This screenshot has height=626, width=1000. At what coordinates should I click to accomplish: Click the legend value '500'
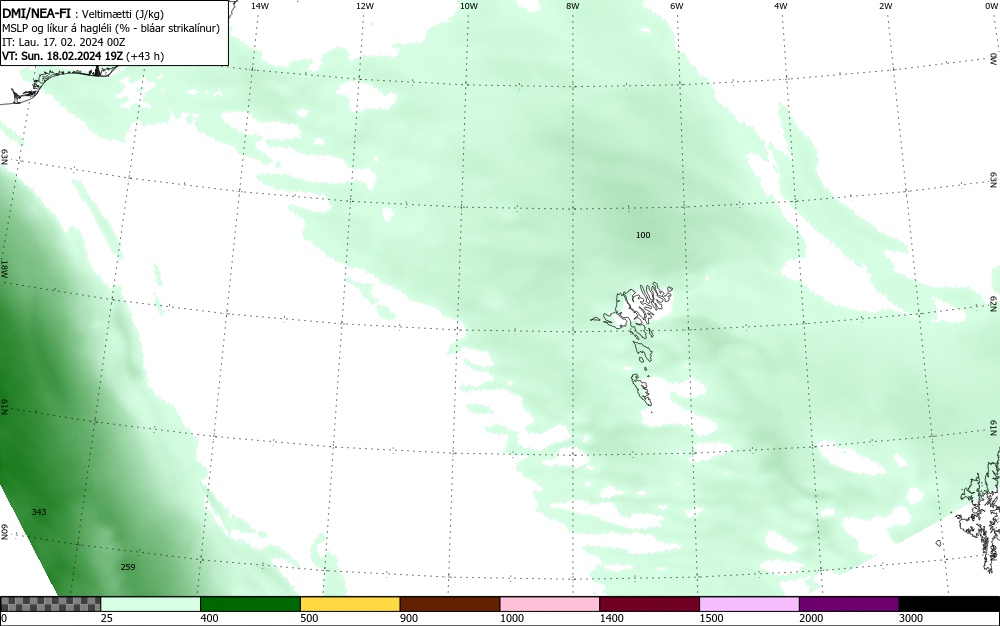tap(309, 618)
